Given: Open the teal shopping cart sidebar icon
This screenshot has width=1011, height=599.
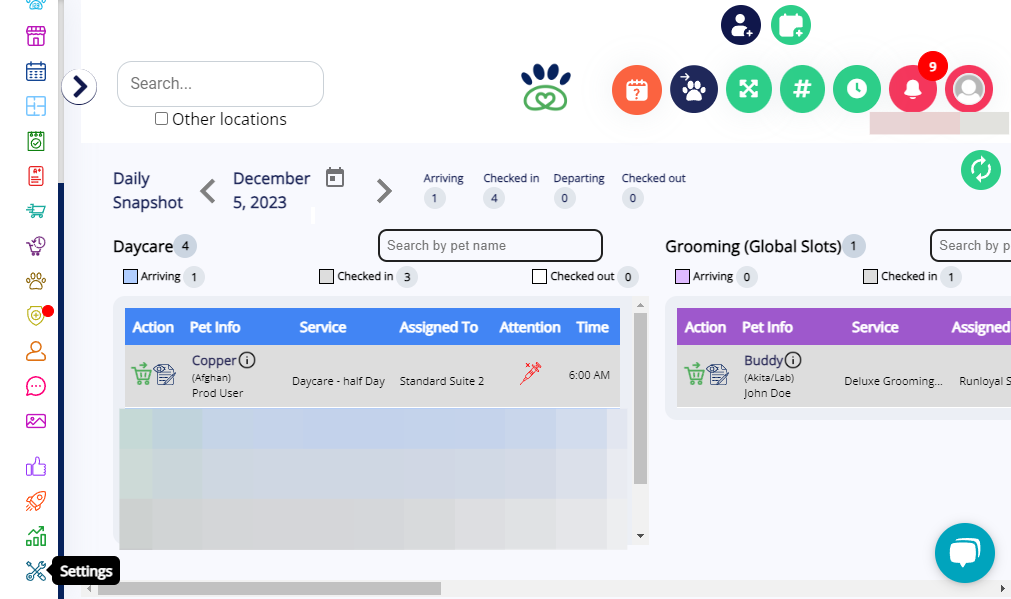Looking at the screenshot, I should 36,210.
